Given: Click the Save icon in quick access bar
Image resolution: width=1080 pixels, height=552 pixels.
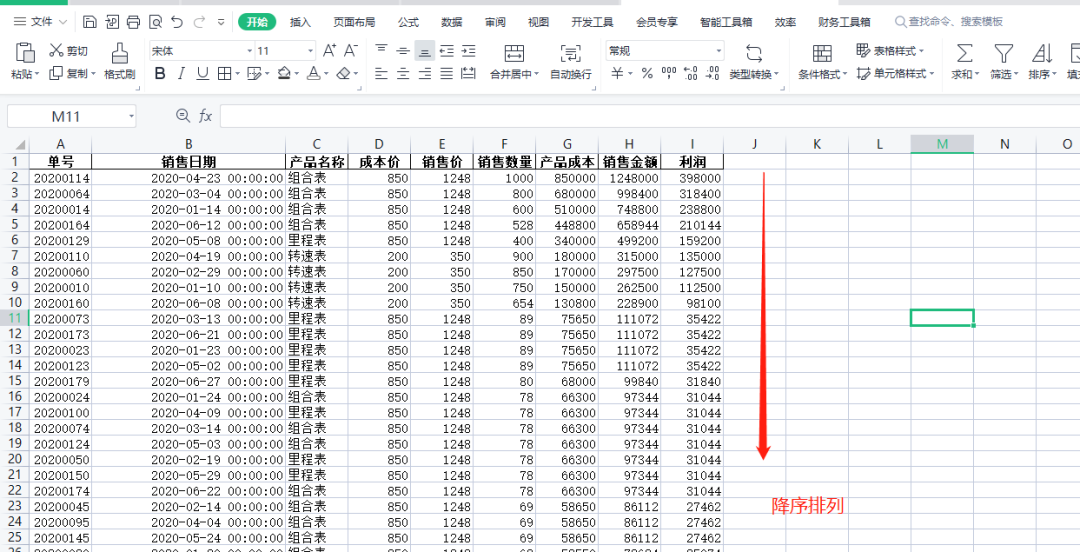Looking at the screenshot, I should [89, 22].
